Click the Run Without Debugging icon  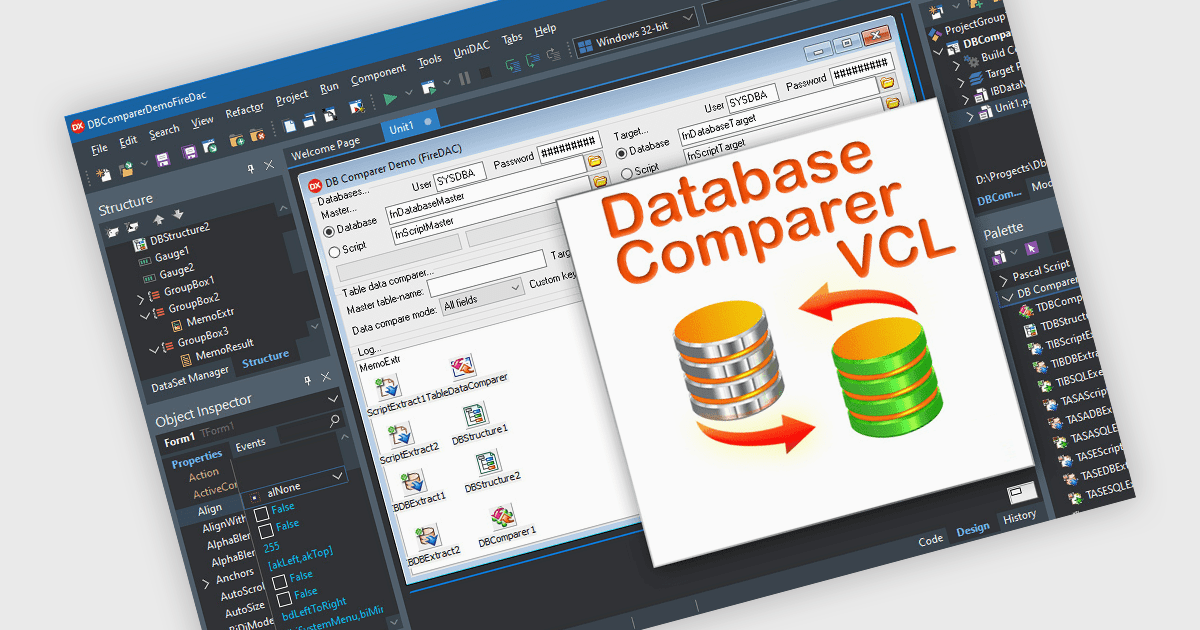(x=428, y=88)
